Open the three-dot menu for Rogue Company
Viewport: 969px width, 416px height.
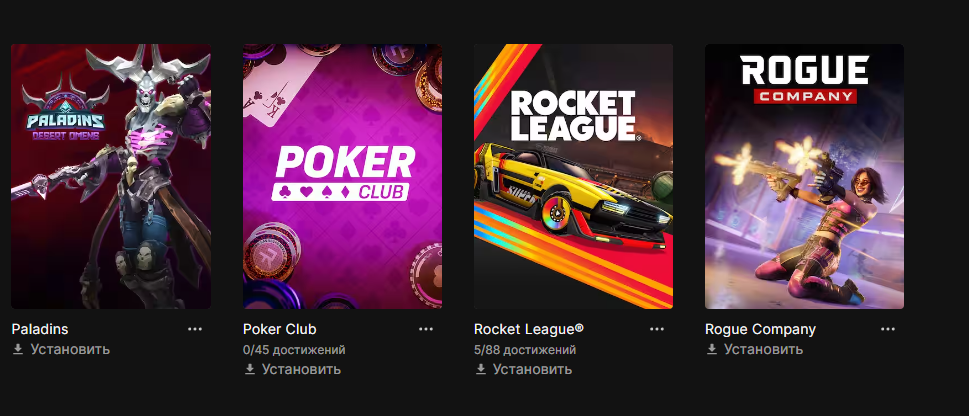point(888,329)
